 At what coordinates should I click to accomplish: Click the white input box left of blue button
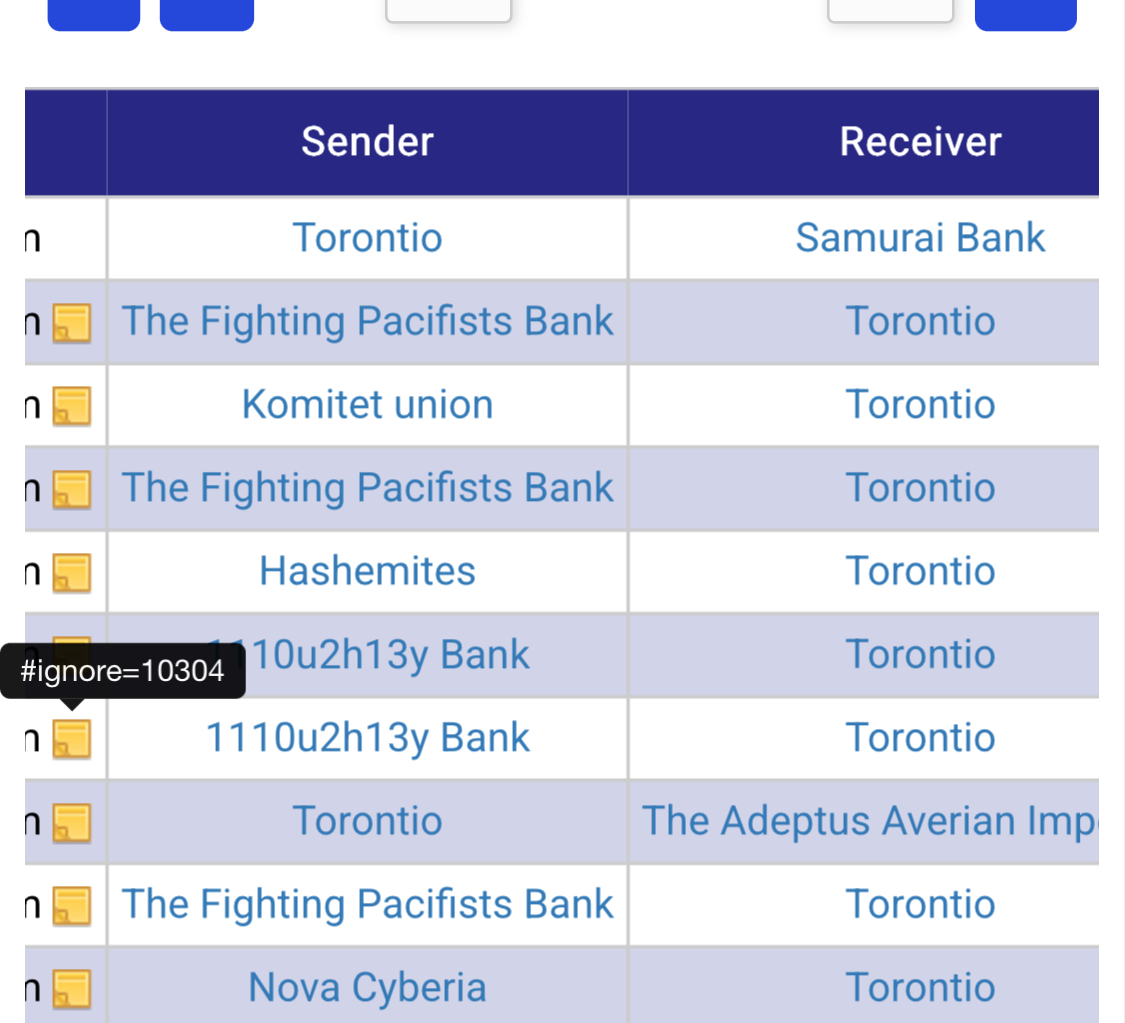(890, 11)
